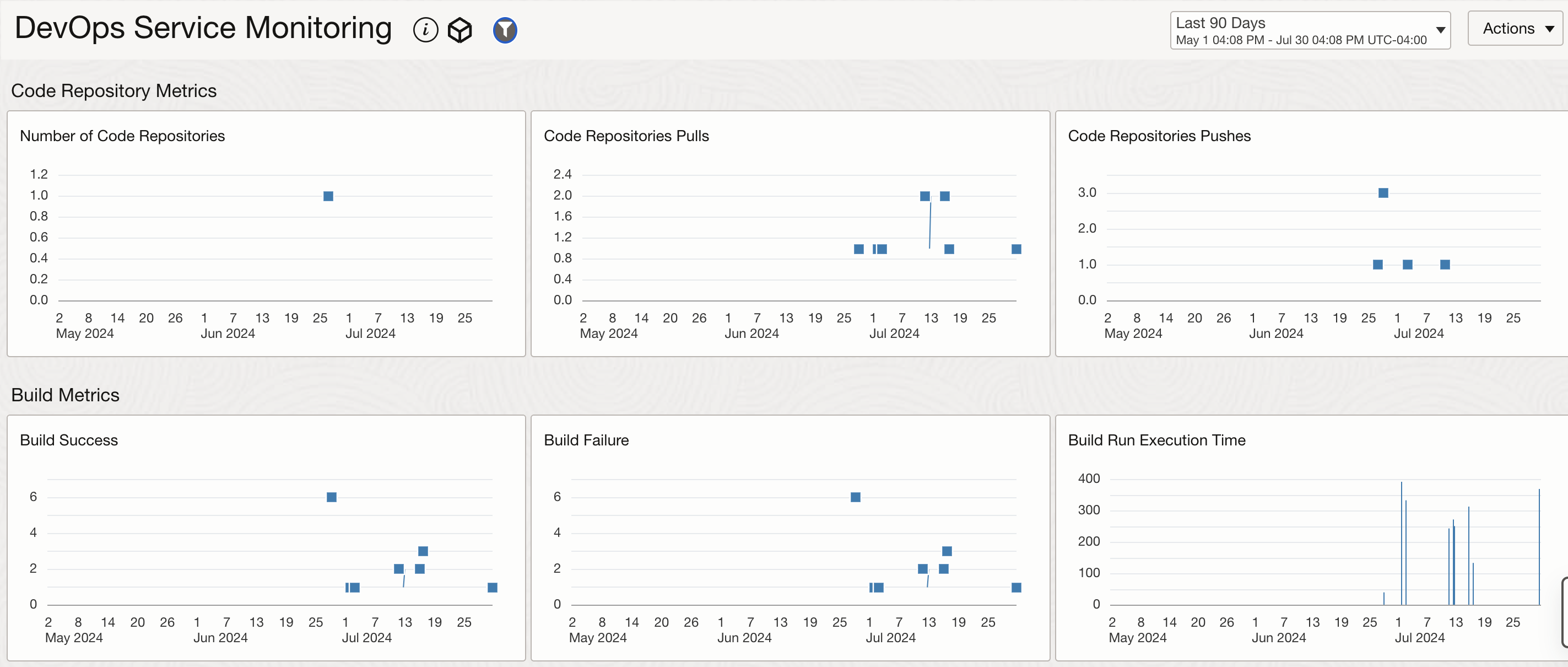This screenshot has width=1568, height=667.
Task: Click the Number of Code Repositories widget title
Action: coord(122,136)
